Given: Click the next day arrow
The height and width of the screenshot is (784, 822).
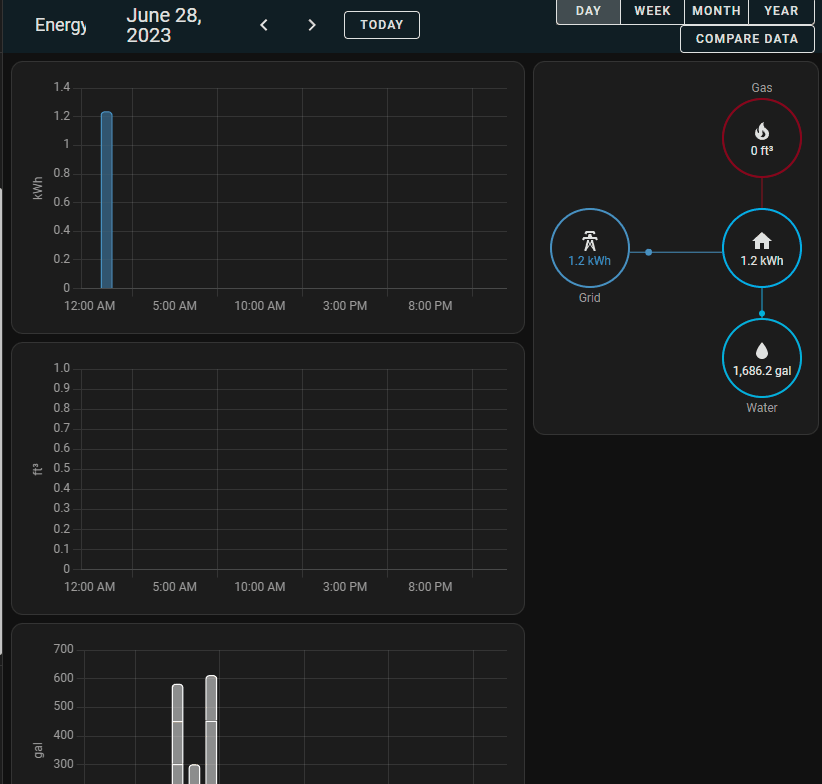Looking at the screenshot, I should [311, 24].
